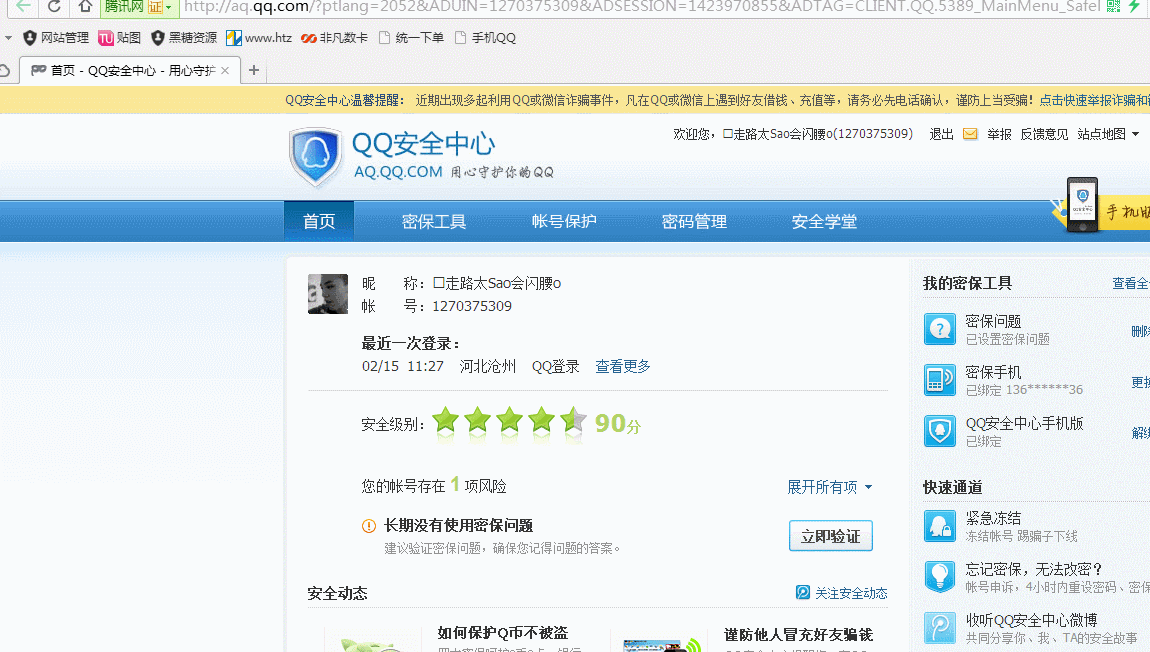1150x652 pixels.
Task: Click the 点击快速举报诈骗 link in notice bar
Action: click(x=1094, y=100)
